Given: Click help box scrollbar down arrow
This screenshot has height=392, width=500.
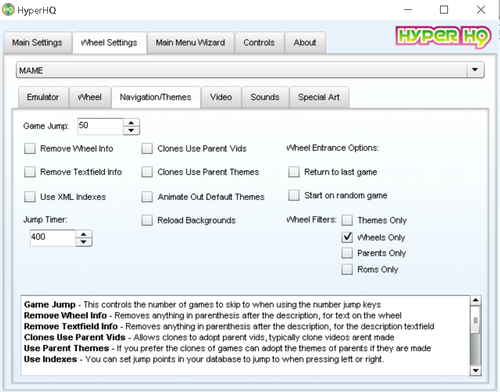Looking at the screenshot, I should pyautogui.click(x=475, y=370).
